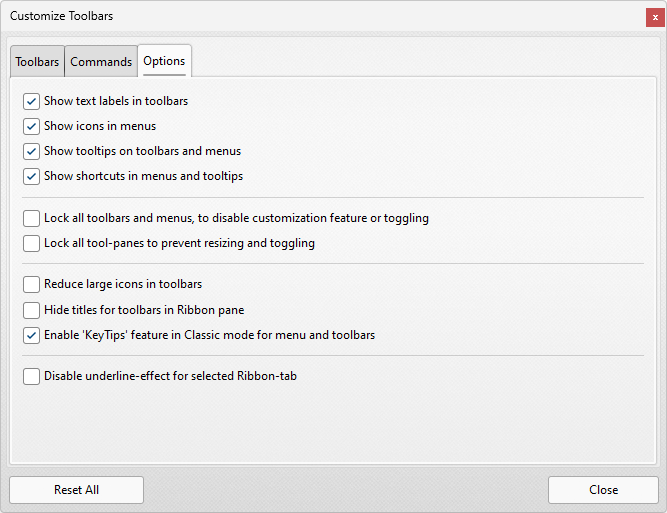
Task: Disable the KeyTips feature checkbox
Action: (32, 335)
